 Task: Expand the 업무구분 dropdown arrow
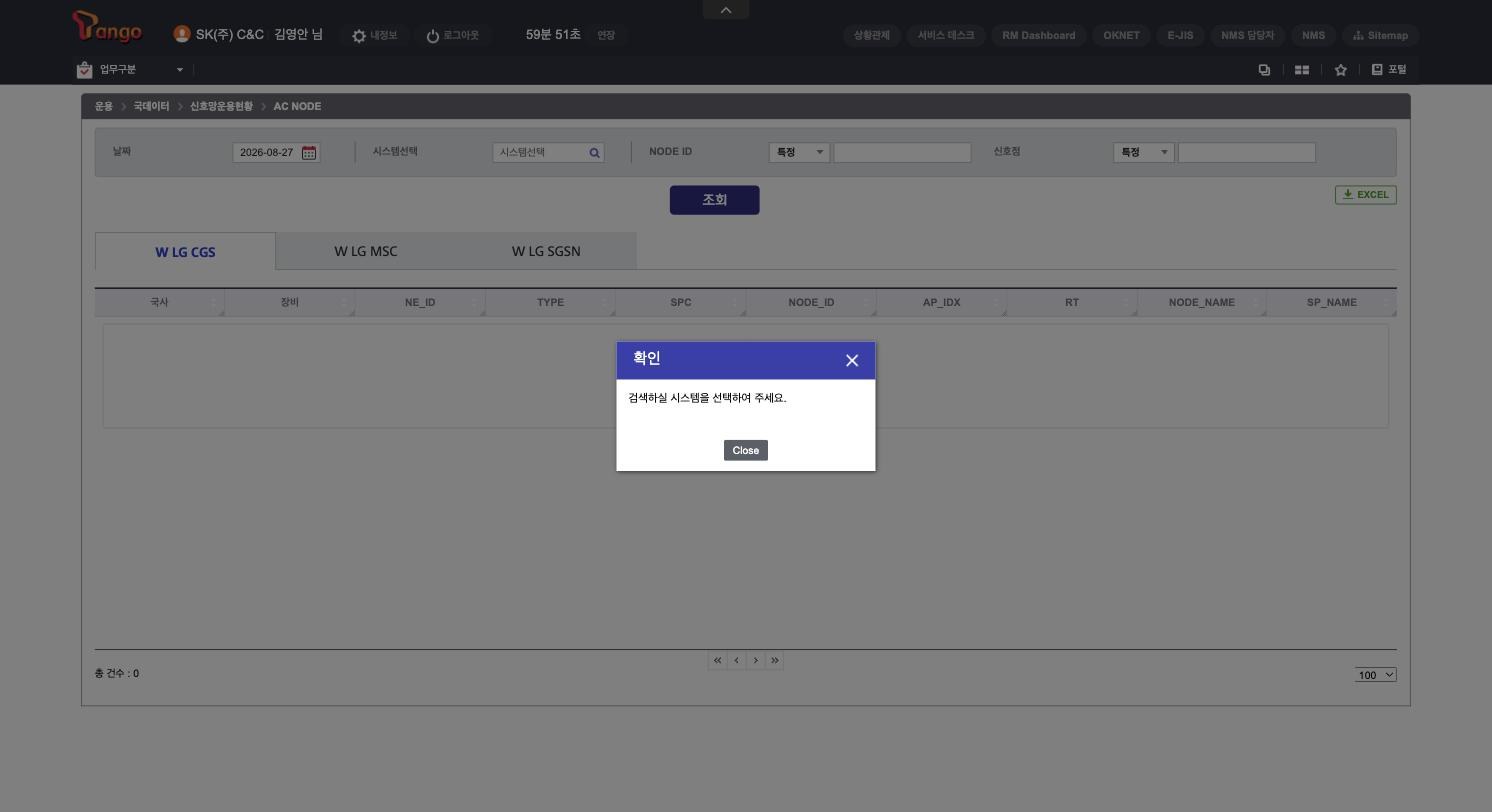coord(180,70)
